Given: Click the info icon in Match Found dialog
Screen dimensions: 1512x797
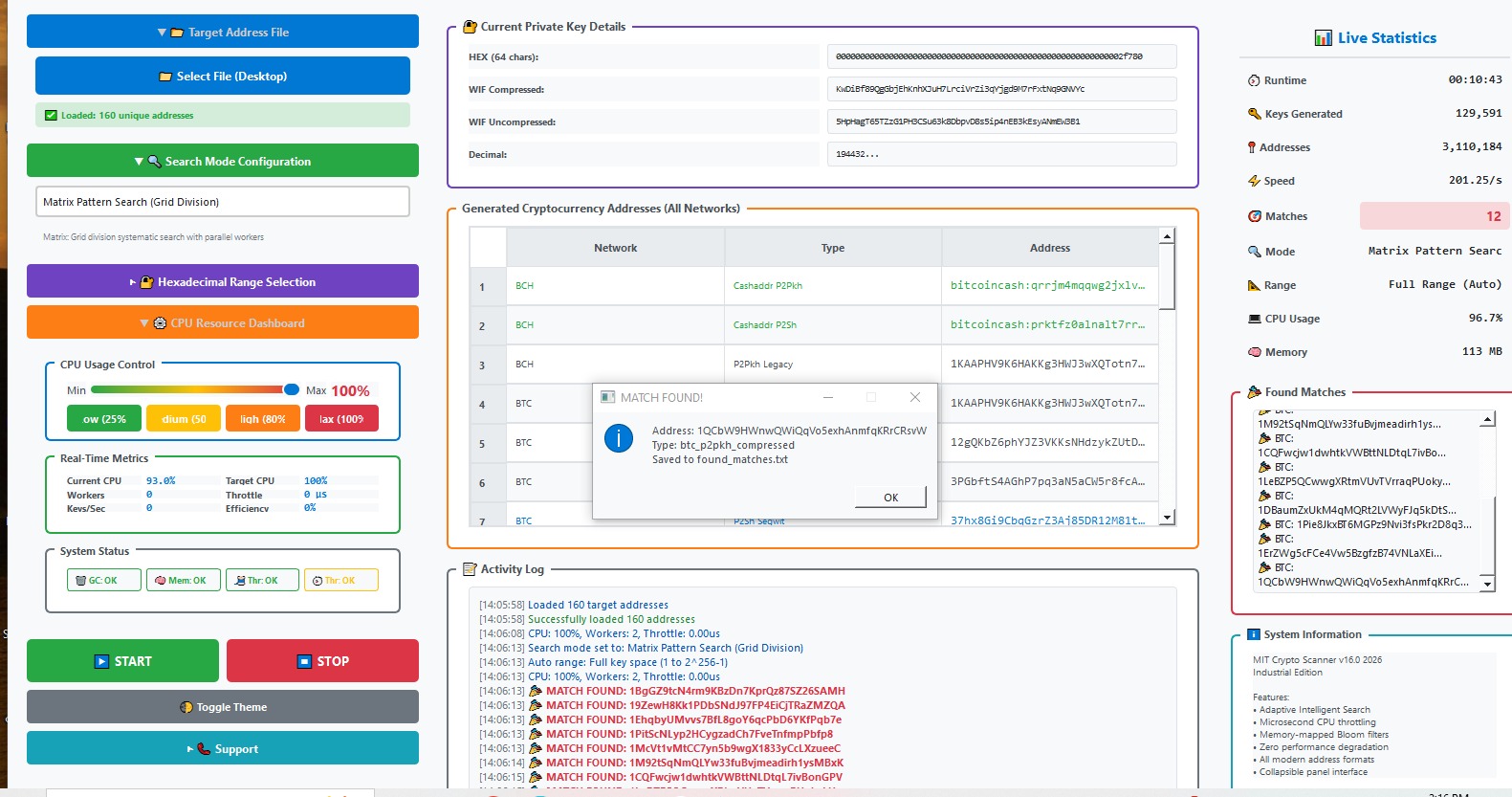Looking at the screenshot, I should point(619,439).
